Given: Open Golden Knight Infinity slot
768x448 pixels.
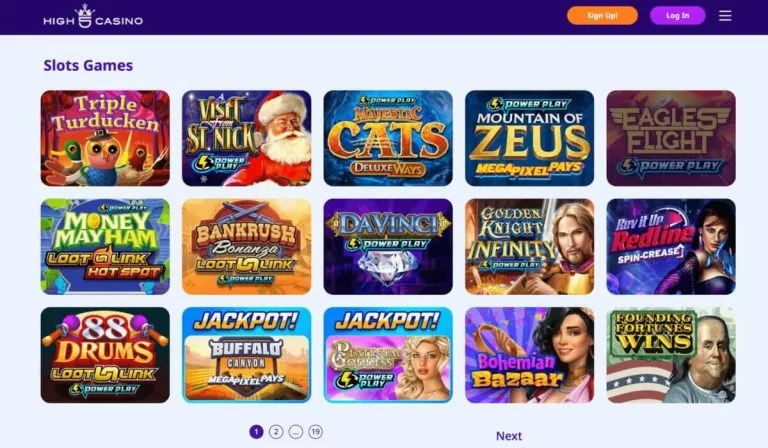Looking at the screenshot, I should [x=529, y=246].
